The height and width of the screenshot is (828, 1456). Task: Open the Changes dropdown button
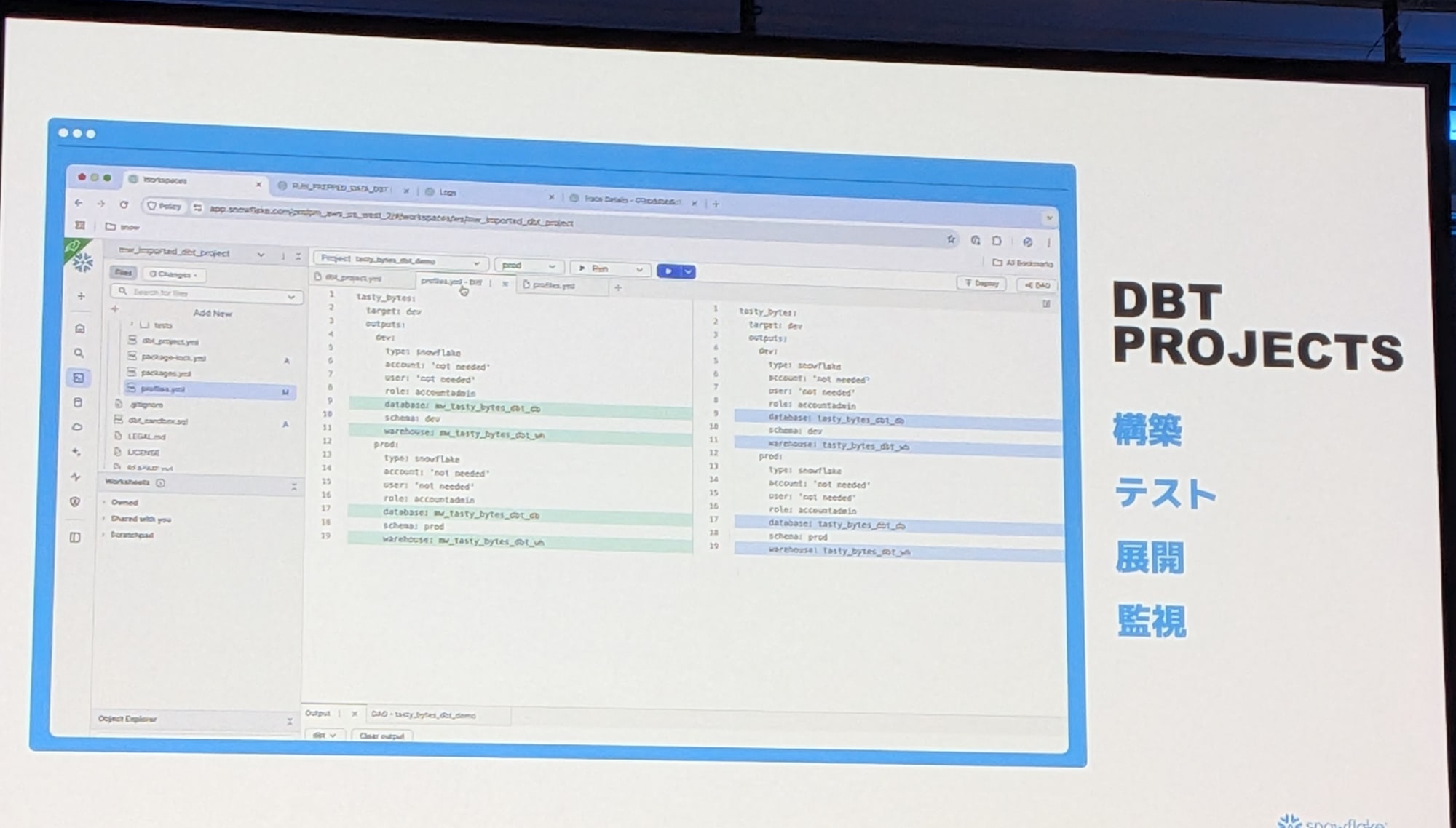[174, 274]
